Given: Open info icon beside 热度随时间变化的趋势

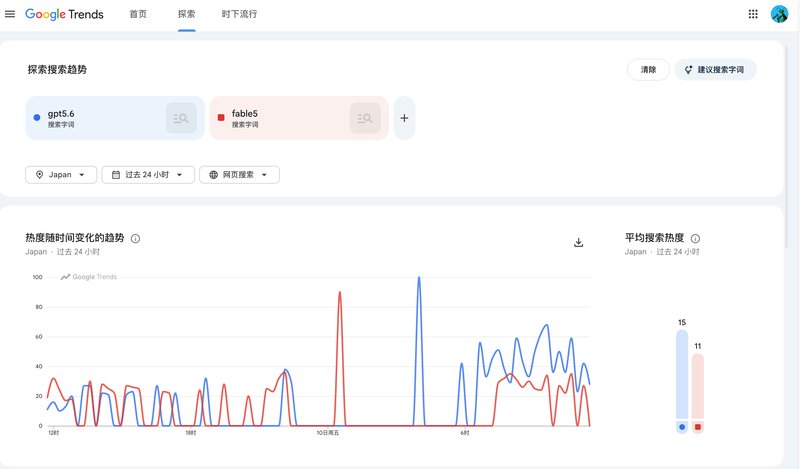Looking at the screenshot, I should (x=135, y=238).
